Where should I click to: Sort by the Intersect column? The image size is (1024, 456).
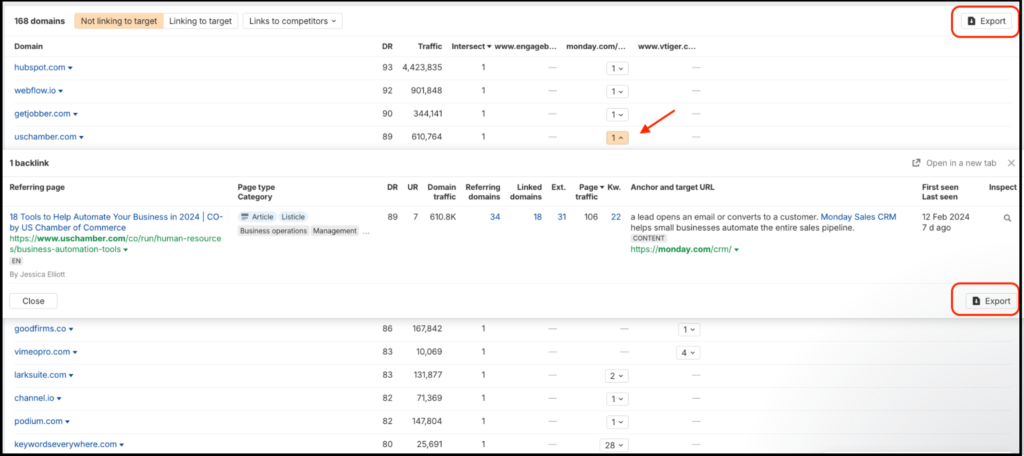pyautogui.click(x=472, y=46)
